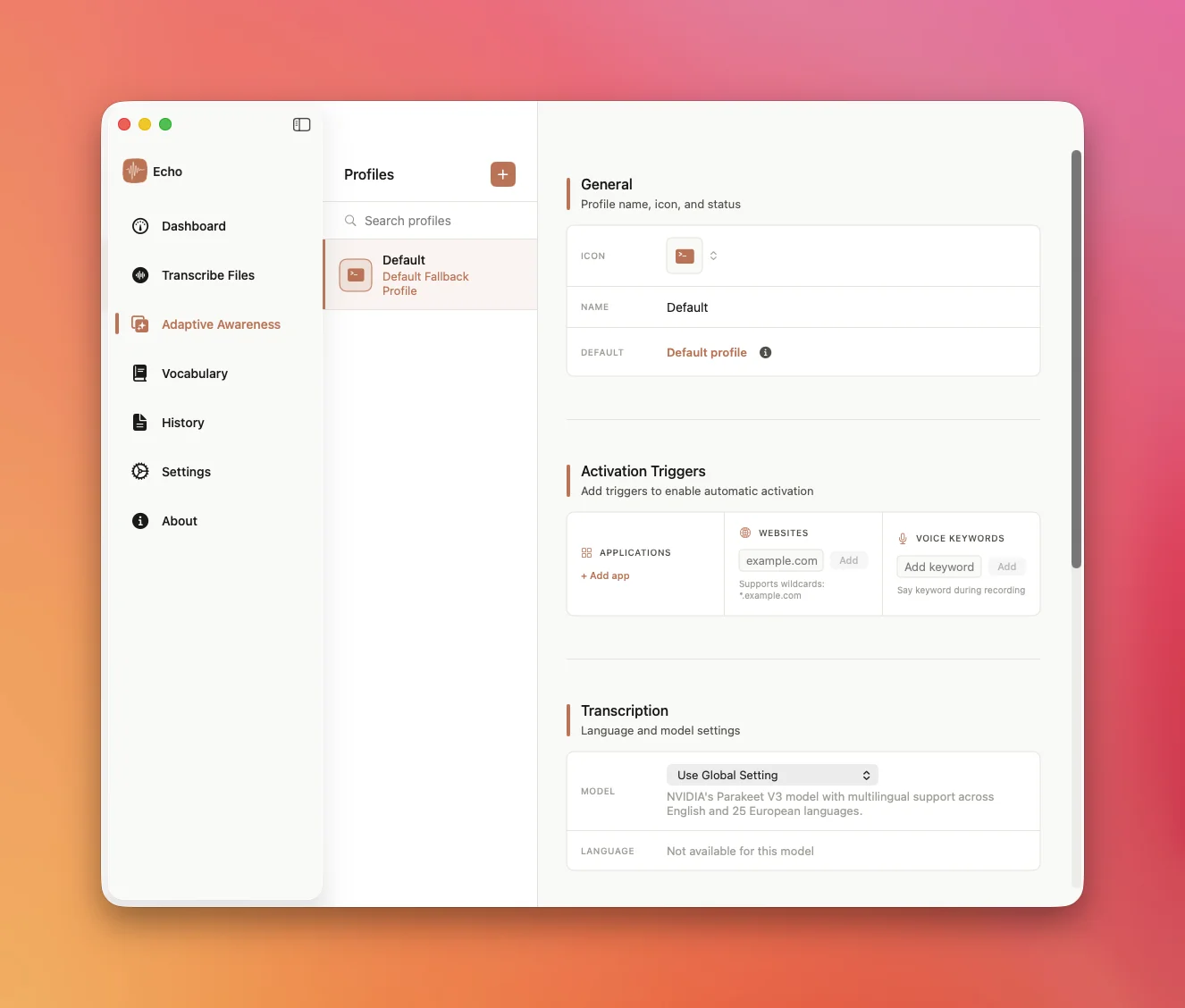Click info icon next to Default profile
This screenshot has height=1008, width=1185.
(765, 352)
